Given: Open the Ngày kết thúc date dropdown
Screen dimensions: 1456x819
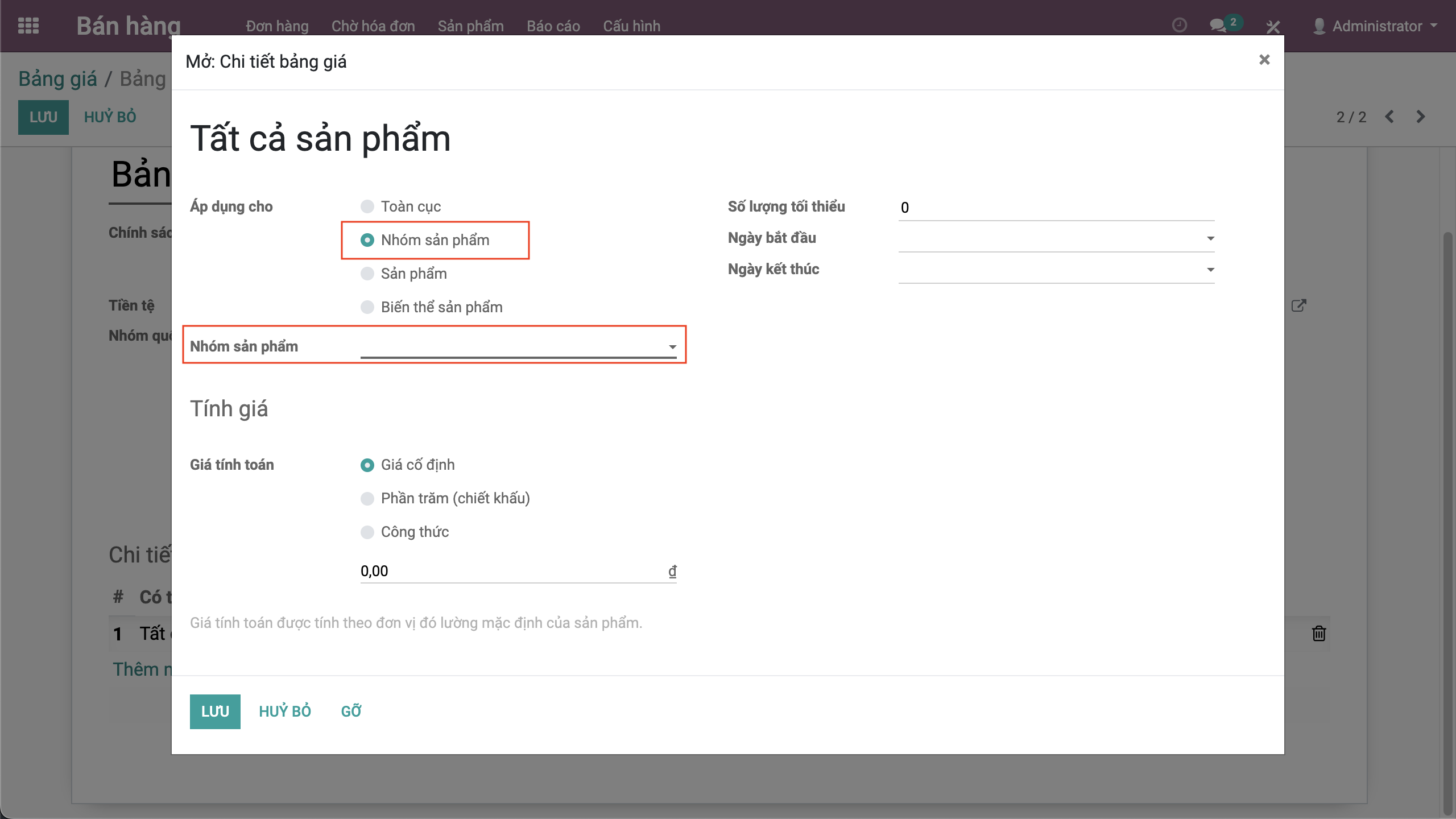Looking at the screenshot, I should pos(1210,270).
